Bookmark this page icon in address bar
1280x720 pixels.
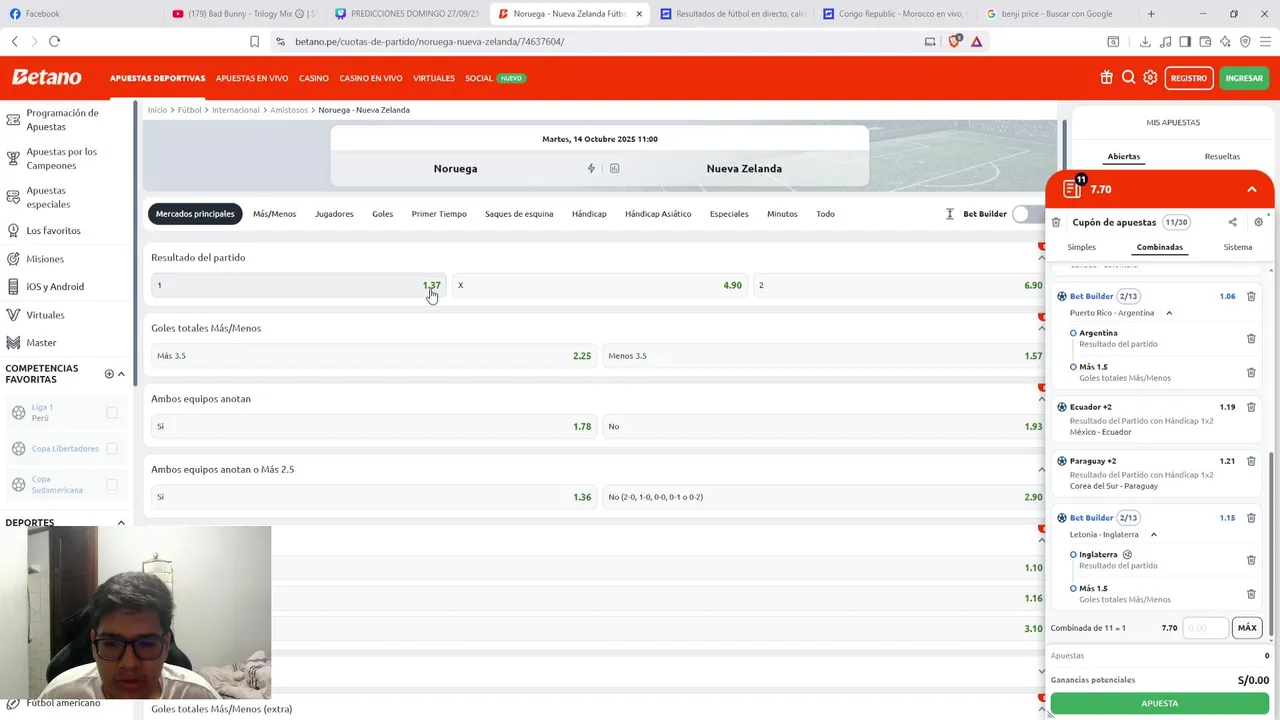254,41
